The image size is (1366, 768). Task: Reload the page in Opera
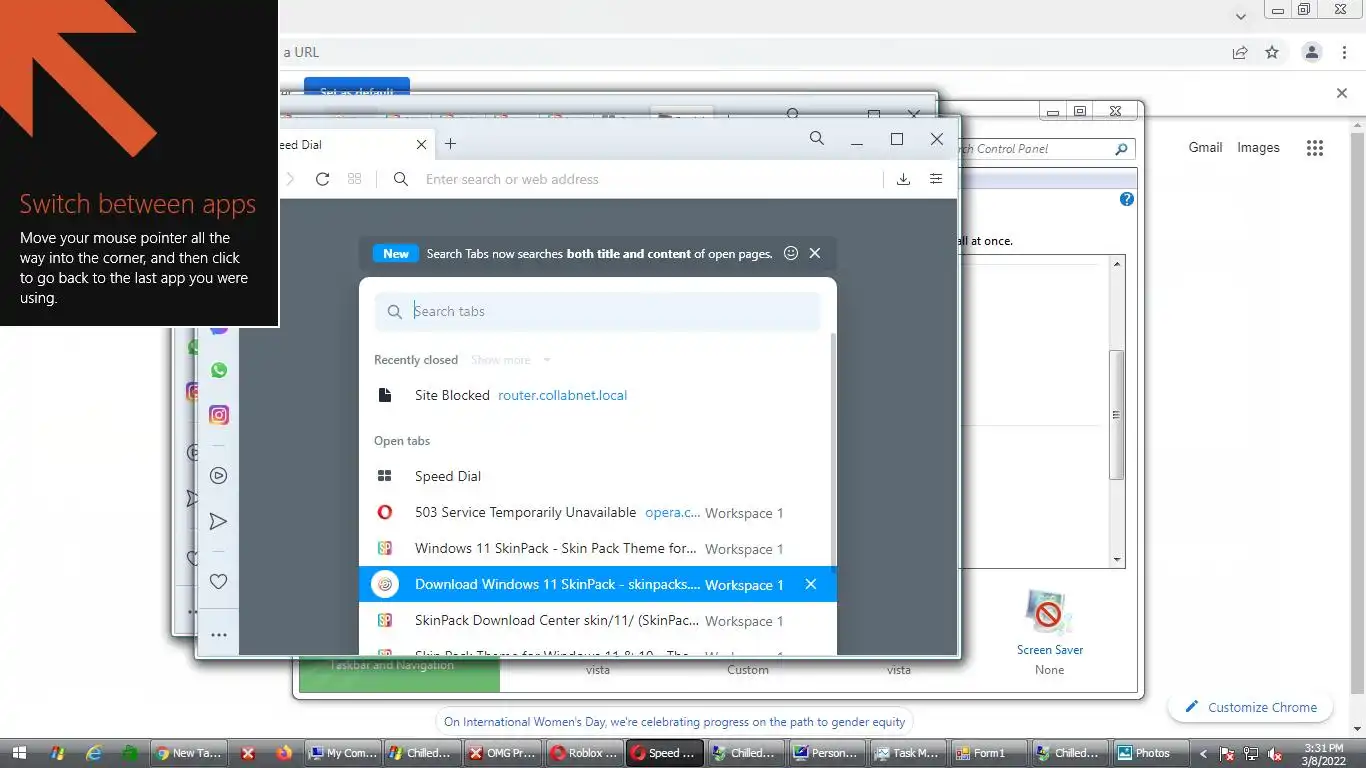(x=322, y=179)
